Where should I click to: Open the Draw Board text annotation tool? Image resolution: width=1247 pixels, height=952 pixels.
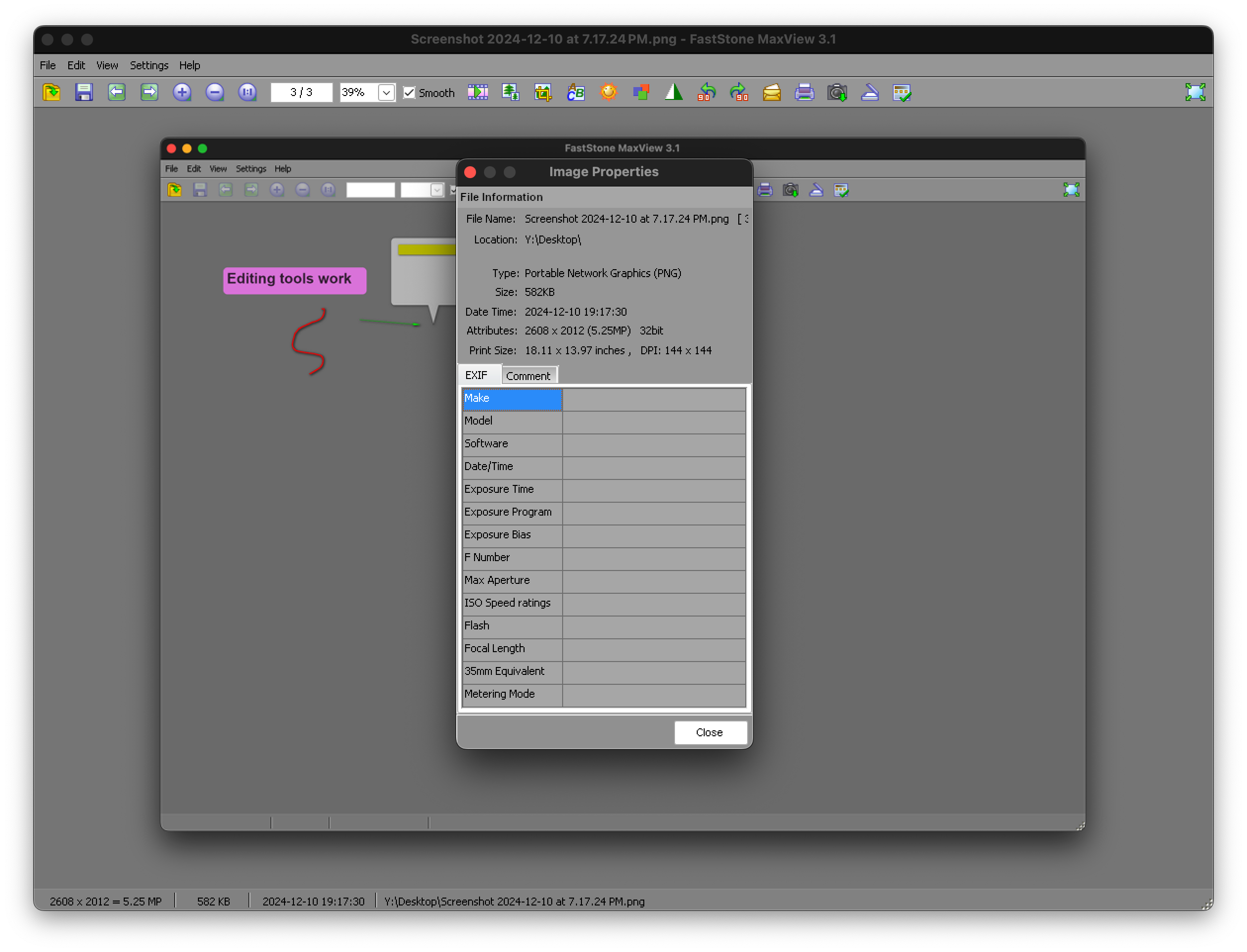click(576, 92)
